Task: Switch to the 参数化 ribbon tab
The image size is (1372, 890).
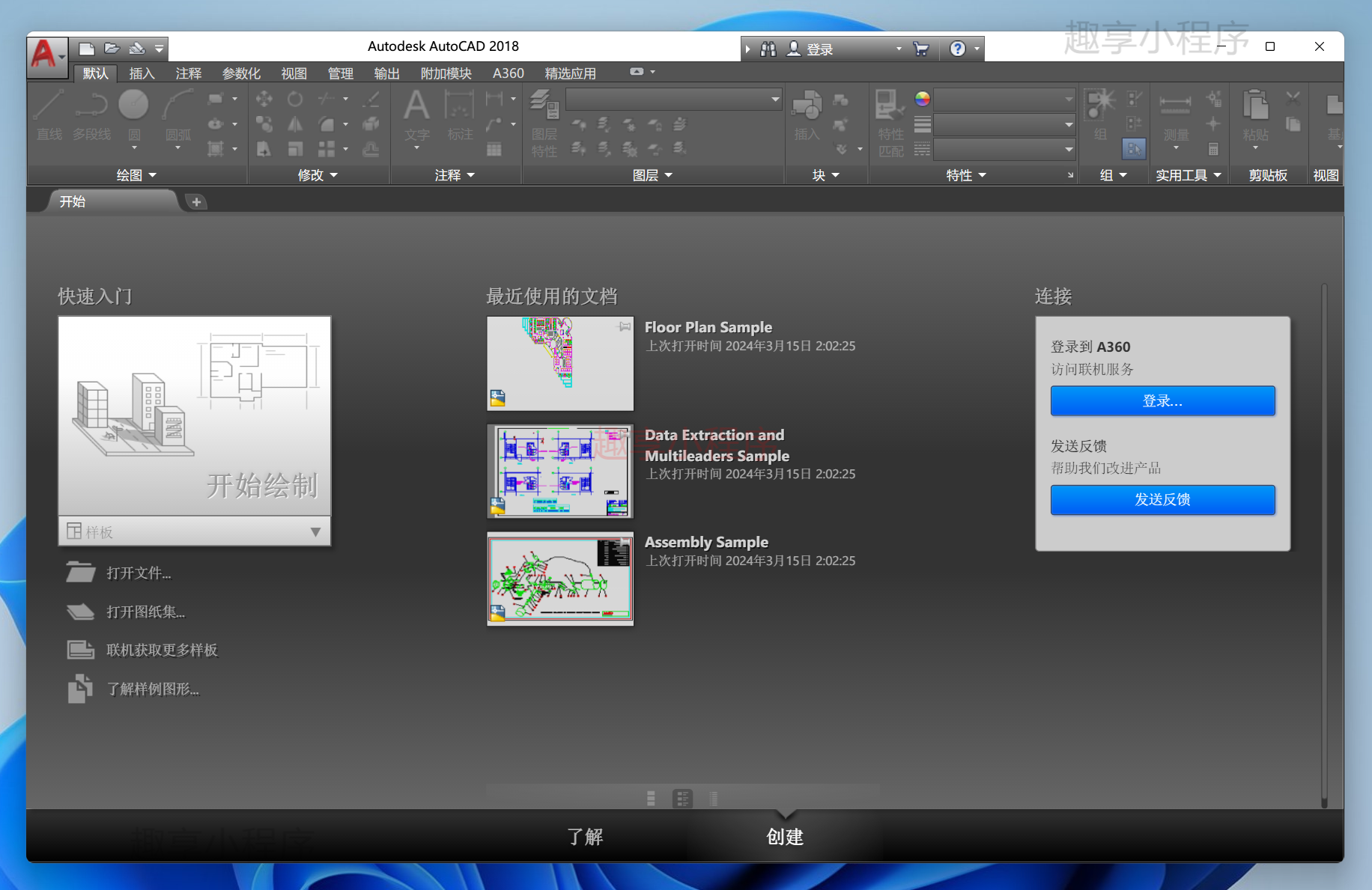Action: 241,73
